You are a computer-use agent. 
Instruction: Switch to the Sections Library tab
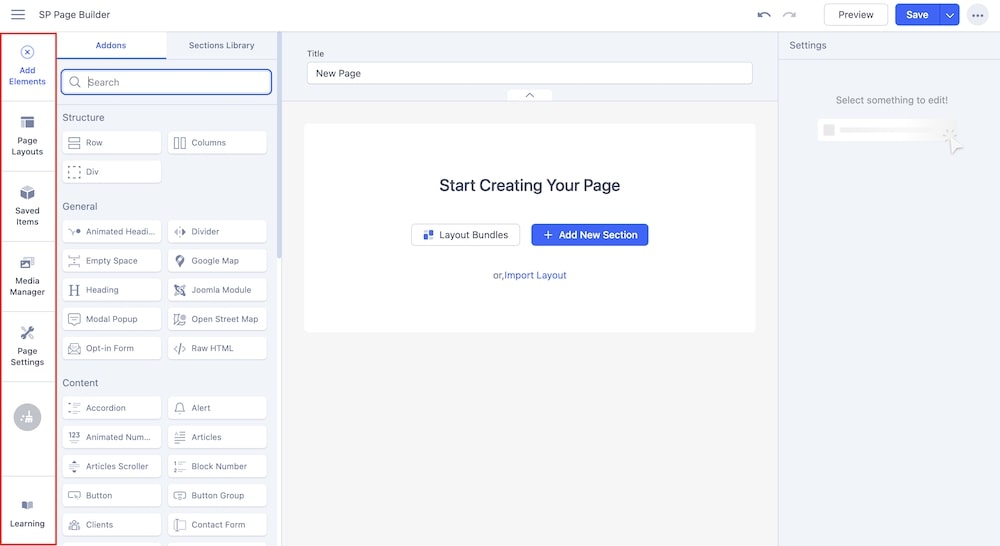click(x=221, y=45)
